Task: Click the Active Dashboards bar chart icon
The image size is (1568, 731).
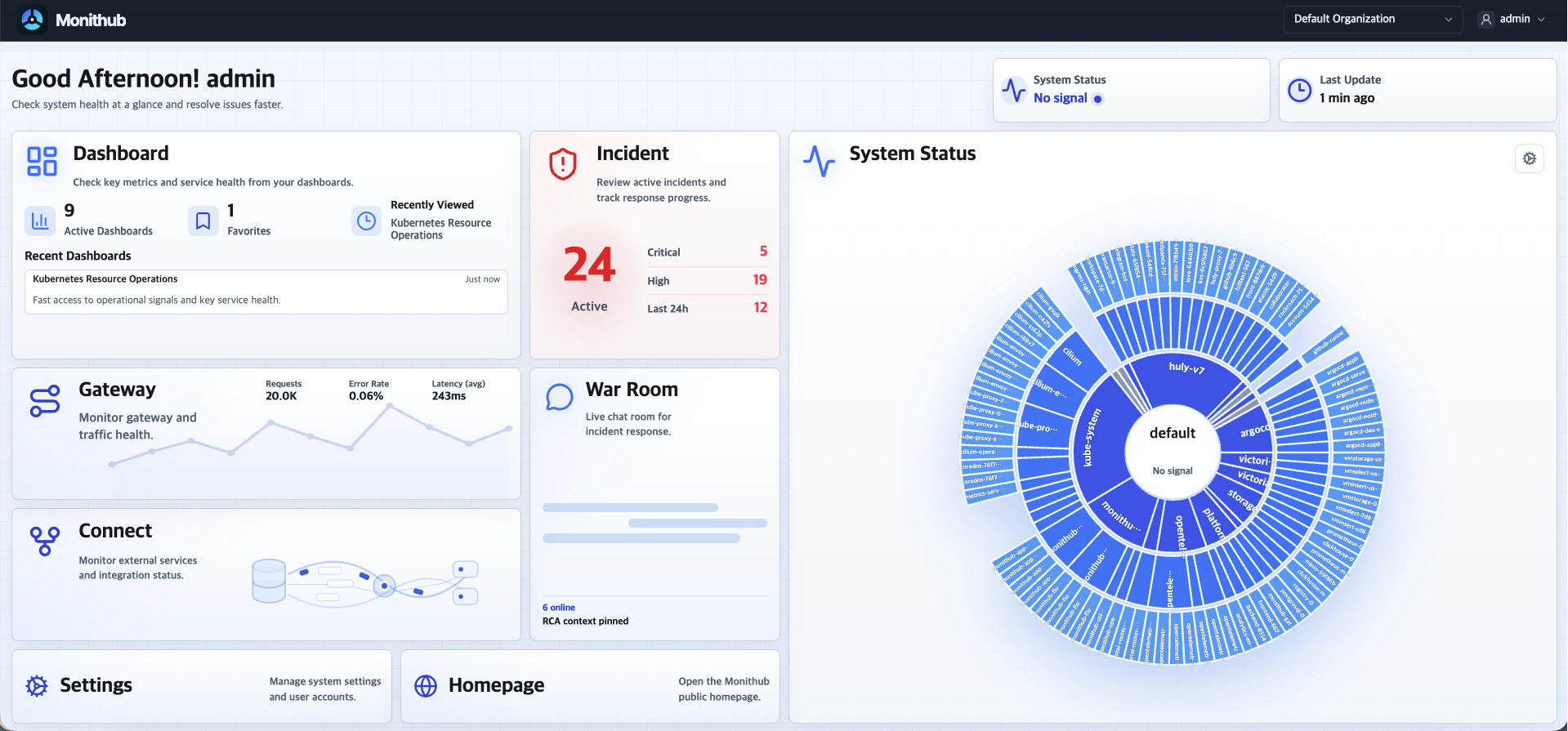Action: point(40,221)
